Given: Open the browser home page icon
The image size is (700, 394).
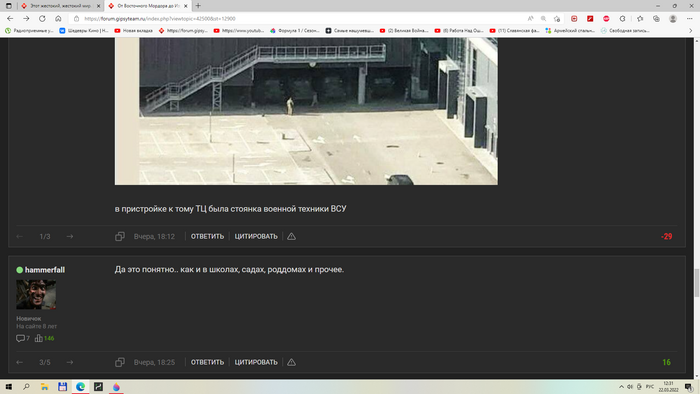Looking at the screenshot, I should 58,19.
